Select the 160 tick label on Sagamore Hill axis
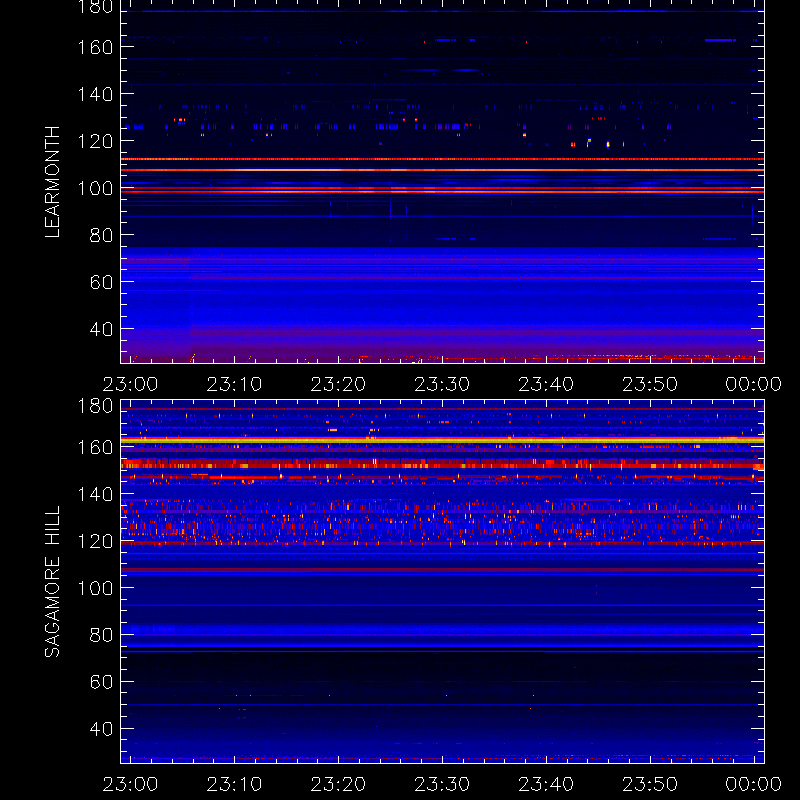This screenshot has width=800, height=800. click(x=95, y=447)
